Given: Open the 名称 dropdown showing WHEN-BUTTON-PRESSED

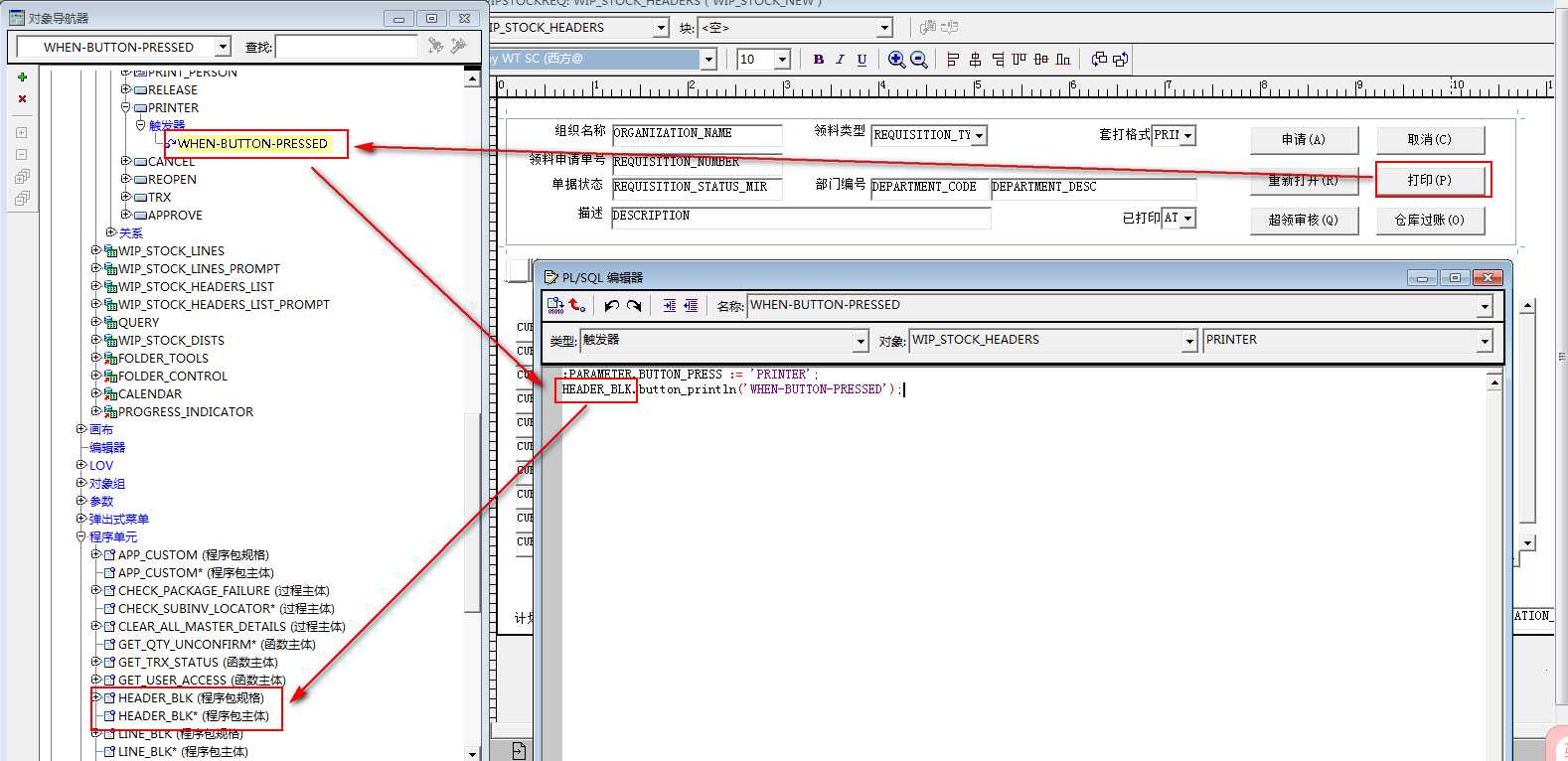Looking at the screenshot, I should pos(1485,306).
